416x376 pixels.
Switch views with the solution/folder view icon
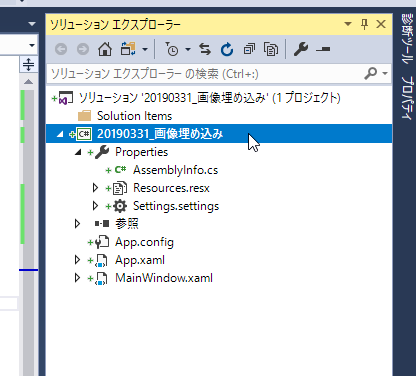click(128, 49)
